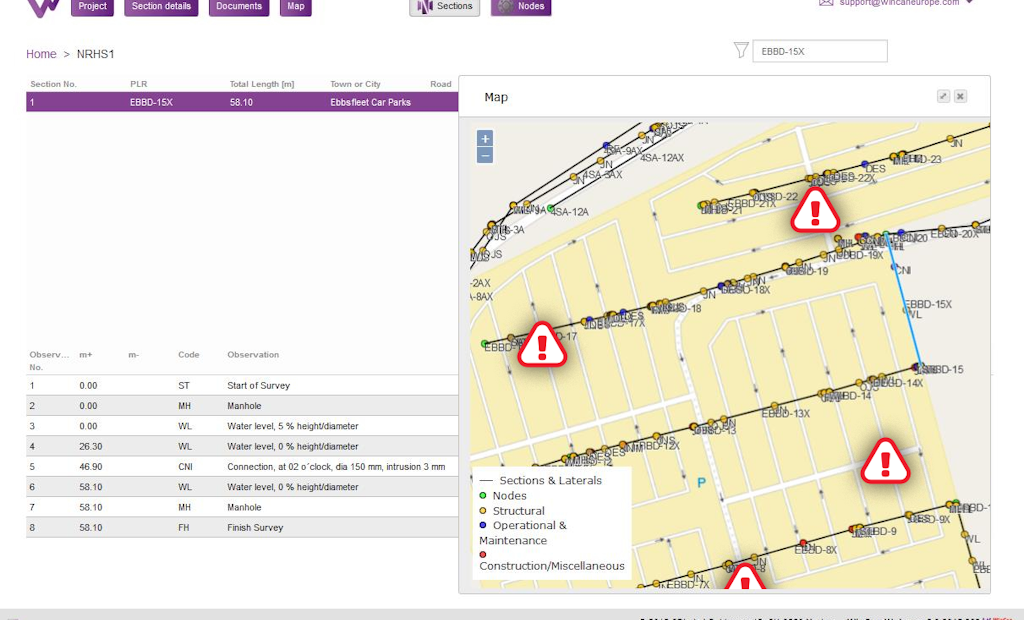The width and height of the screenshot is (1024, 620).
Task: Click warning marker near EBBD-17
Action: pyautogui.click(x=542, y=344)
